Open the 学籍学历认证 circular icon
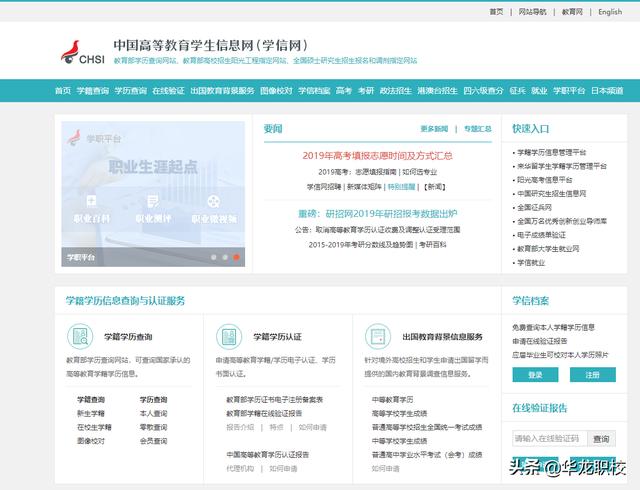The image size is (640, 490). (229, 336)
